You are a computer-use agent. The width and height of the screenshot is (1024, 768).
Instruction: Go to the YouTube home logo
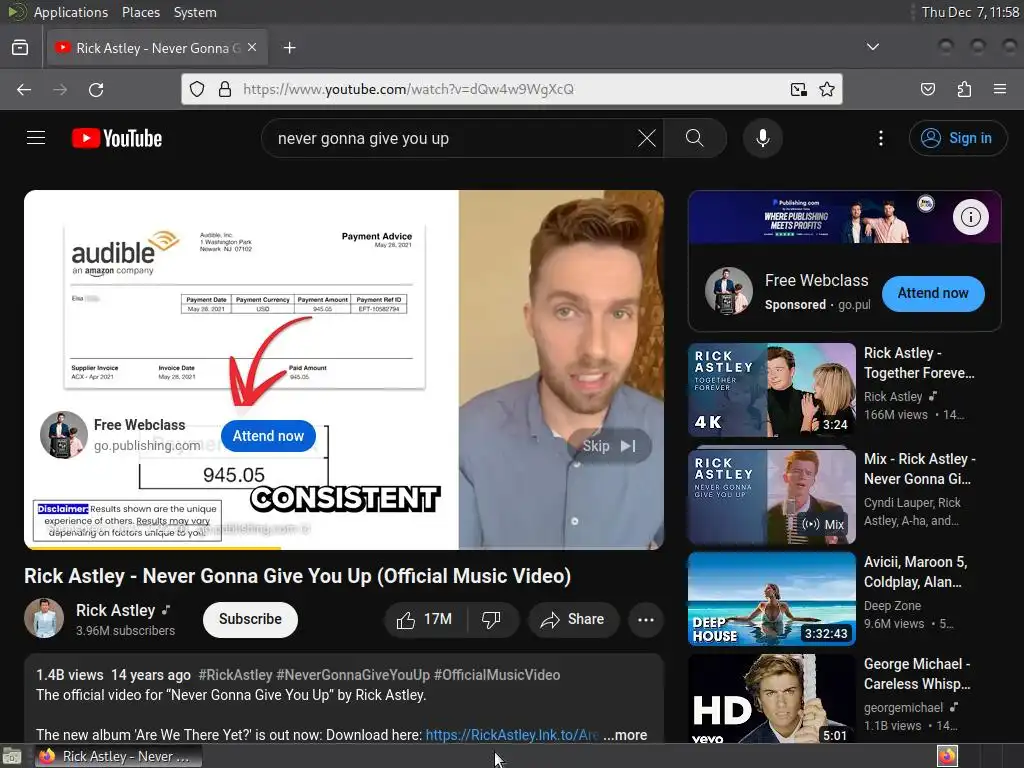(117, 138)
